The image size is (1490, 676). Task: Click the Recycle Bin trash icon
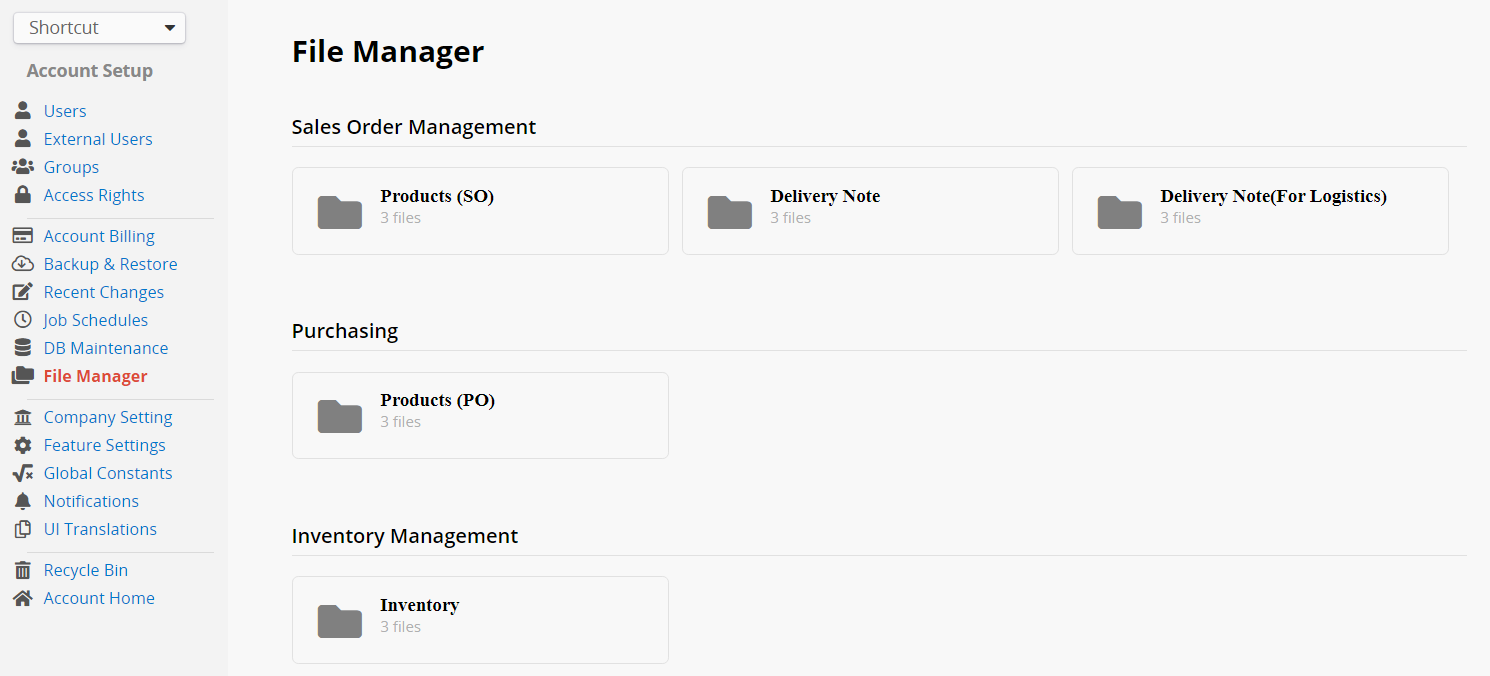22,570
